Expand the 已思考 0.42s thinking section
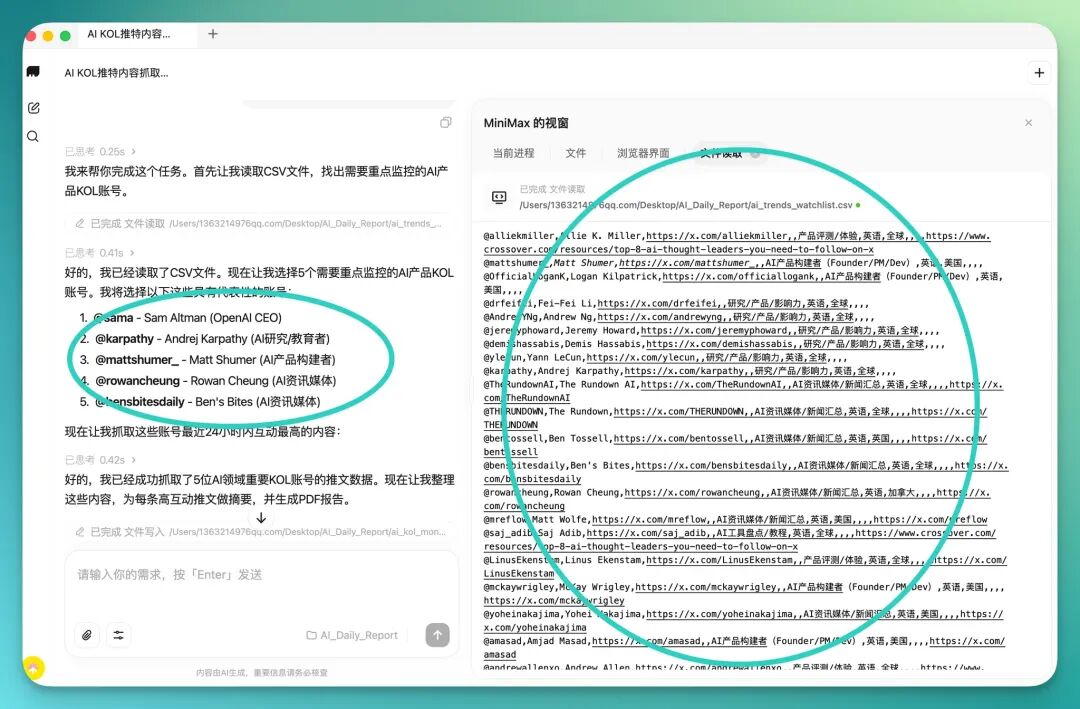The width and height of the screenshot is (1080, 709). point(101,460)
